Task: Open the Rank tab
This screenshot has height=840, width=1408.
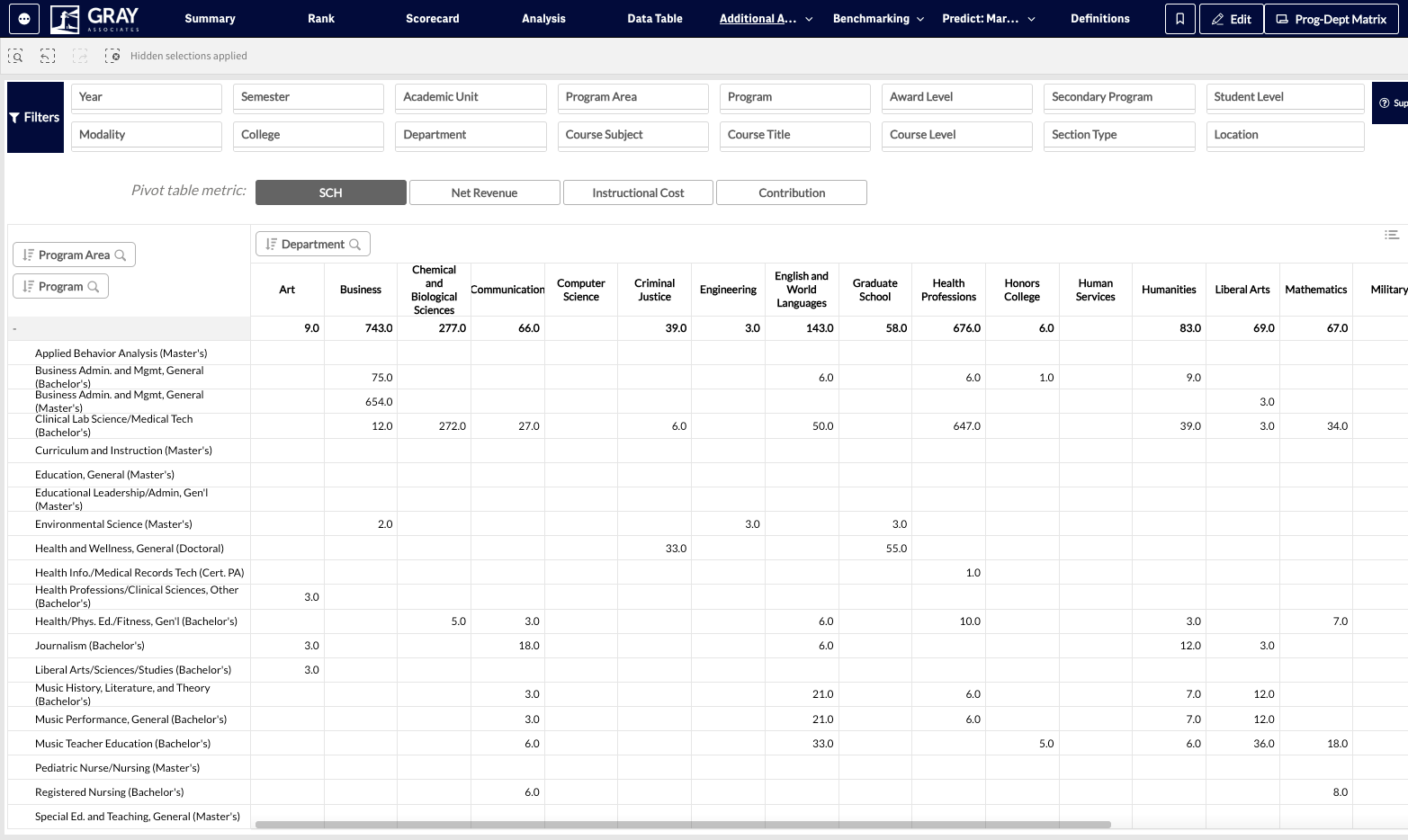Action: point(321,19)
